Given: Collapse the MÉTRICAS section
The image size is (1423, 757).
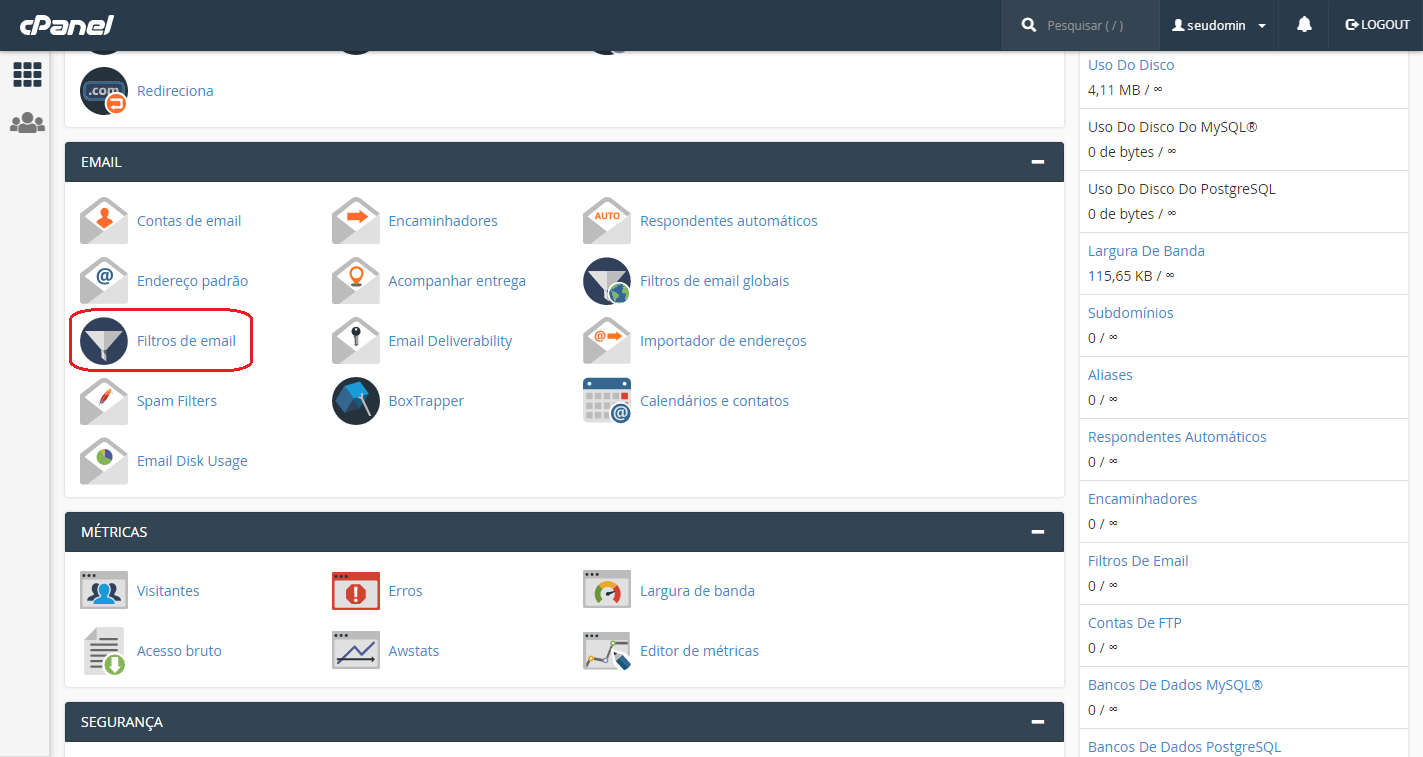Looking at the screenshot, I should click(x=1038, y=532).
